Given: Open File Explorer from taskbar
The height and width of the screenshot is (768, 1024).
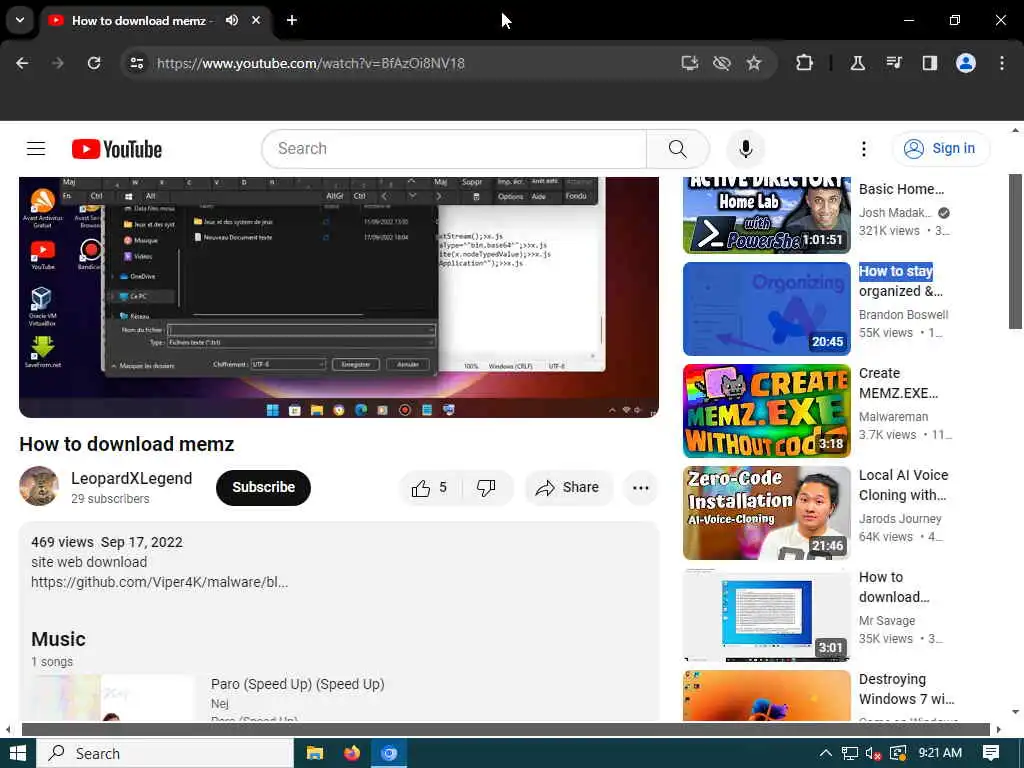Looking at the screenshot, I should pos(315,754).
